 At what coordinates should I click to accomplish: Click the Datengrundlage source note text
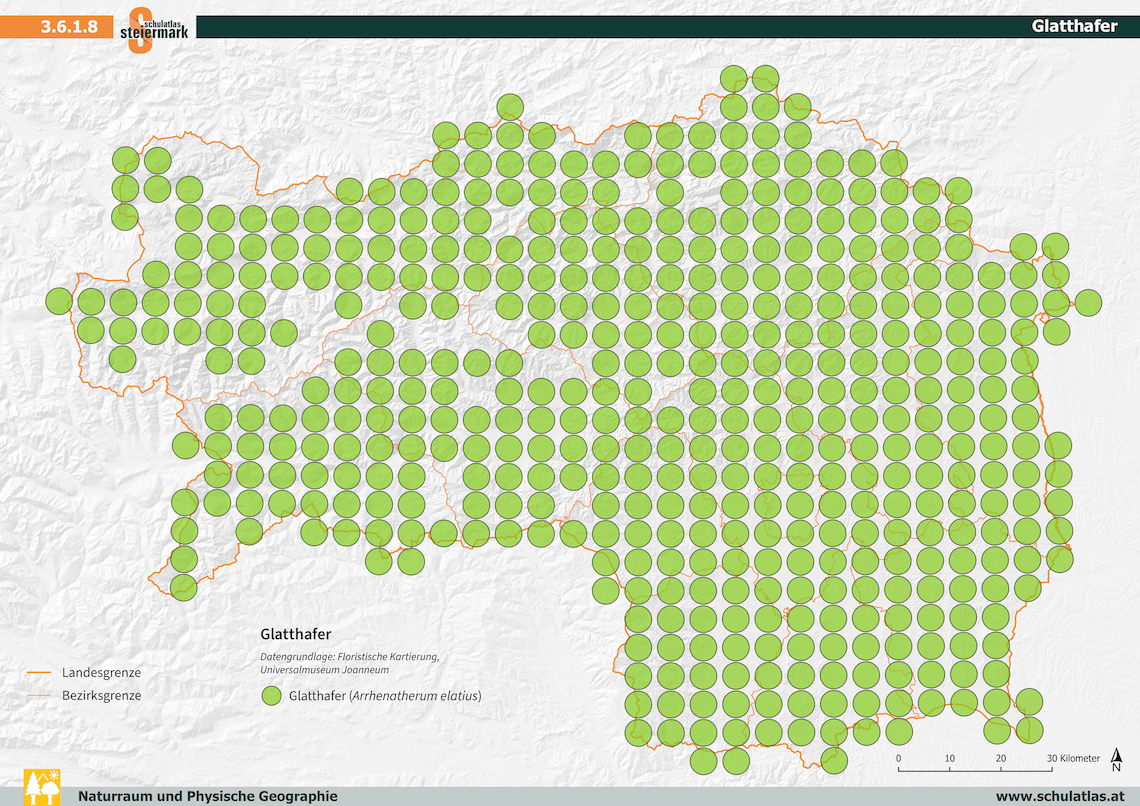pyautogui.click(x=349, y=663)
